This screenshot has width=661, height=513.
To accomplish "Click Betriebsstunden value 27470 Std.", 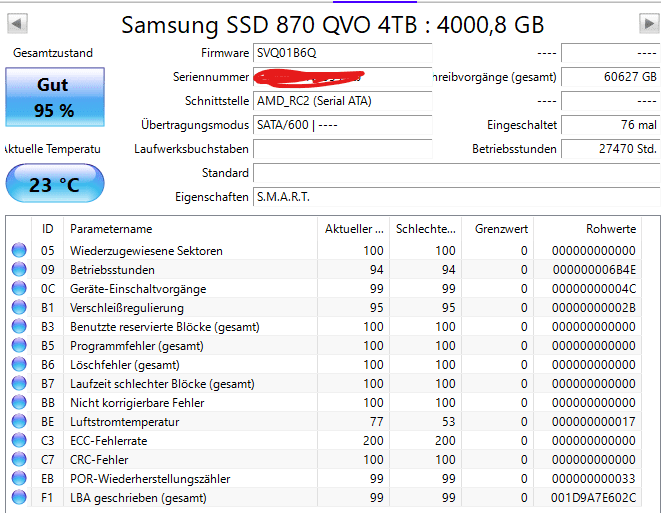I will point(611,149).
